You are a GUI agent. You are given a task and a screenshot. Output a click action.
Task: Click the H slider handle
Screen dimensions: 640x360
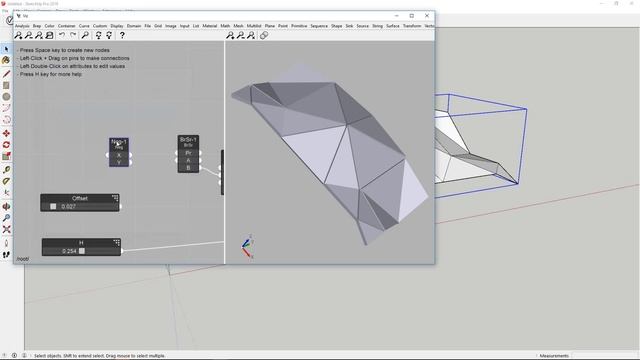[82, 251]
